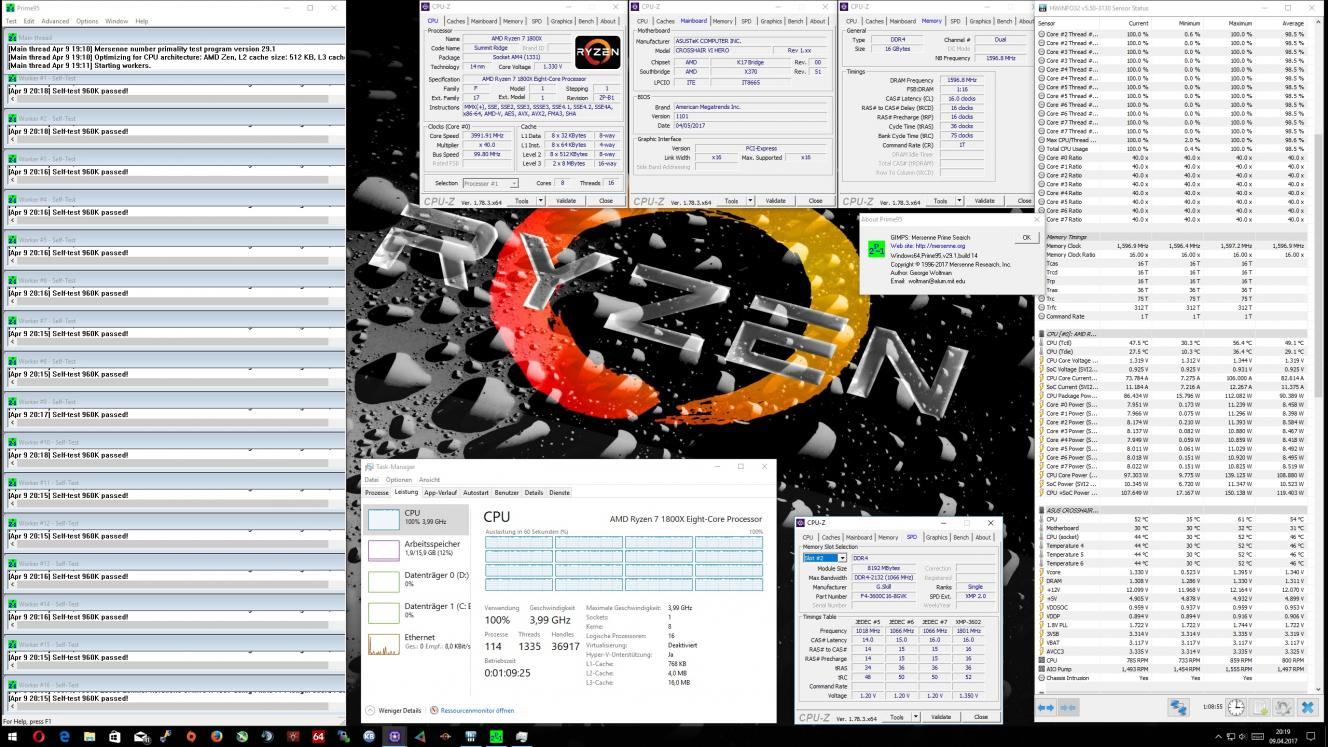1328x747 pixels.
Task: Switch to Dienste tab in Task Manager
Action: (x=559, y=492)
